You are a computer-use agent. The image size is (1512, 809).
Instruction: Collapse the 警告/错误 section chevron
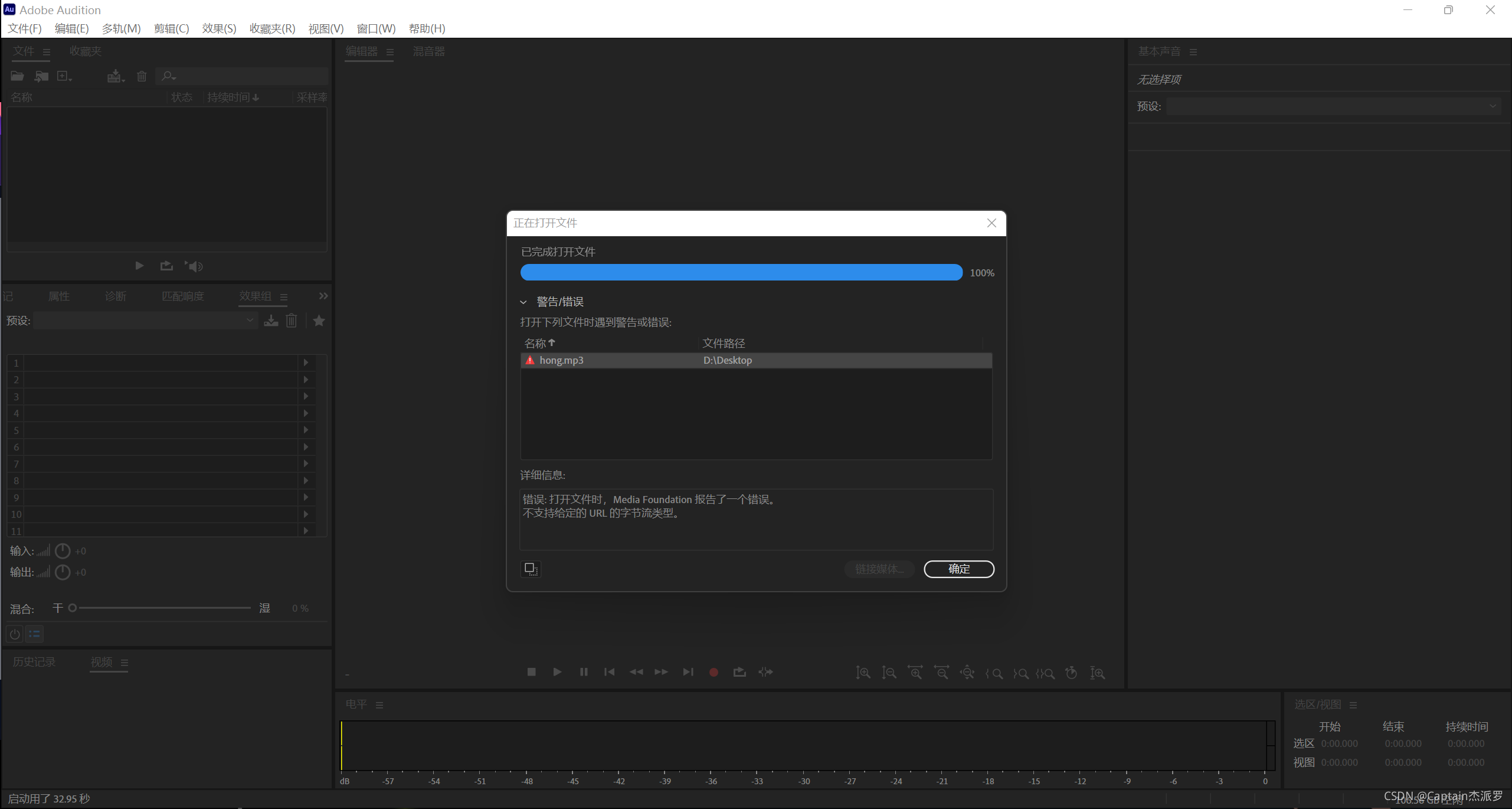523,302
